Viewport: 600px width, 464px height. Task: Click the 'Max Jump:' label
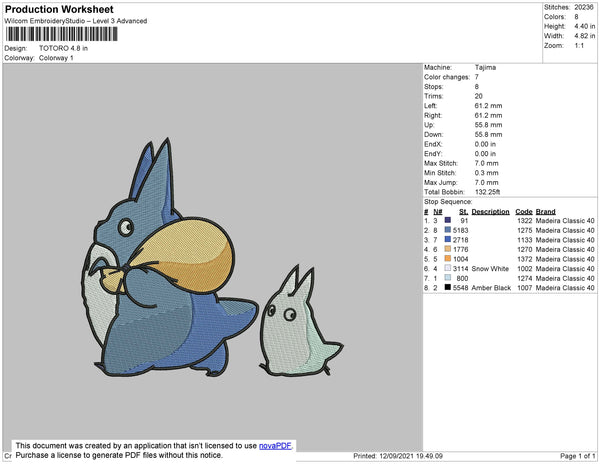coord(440,182)
